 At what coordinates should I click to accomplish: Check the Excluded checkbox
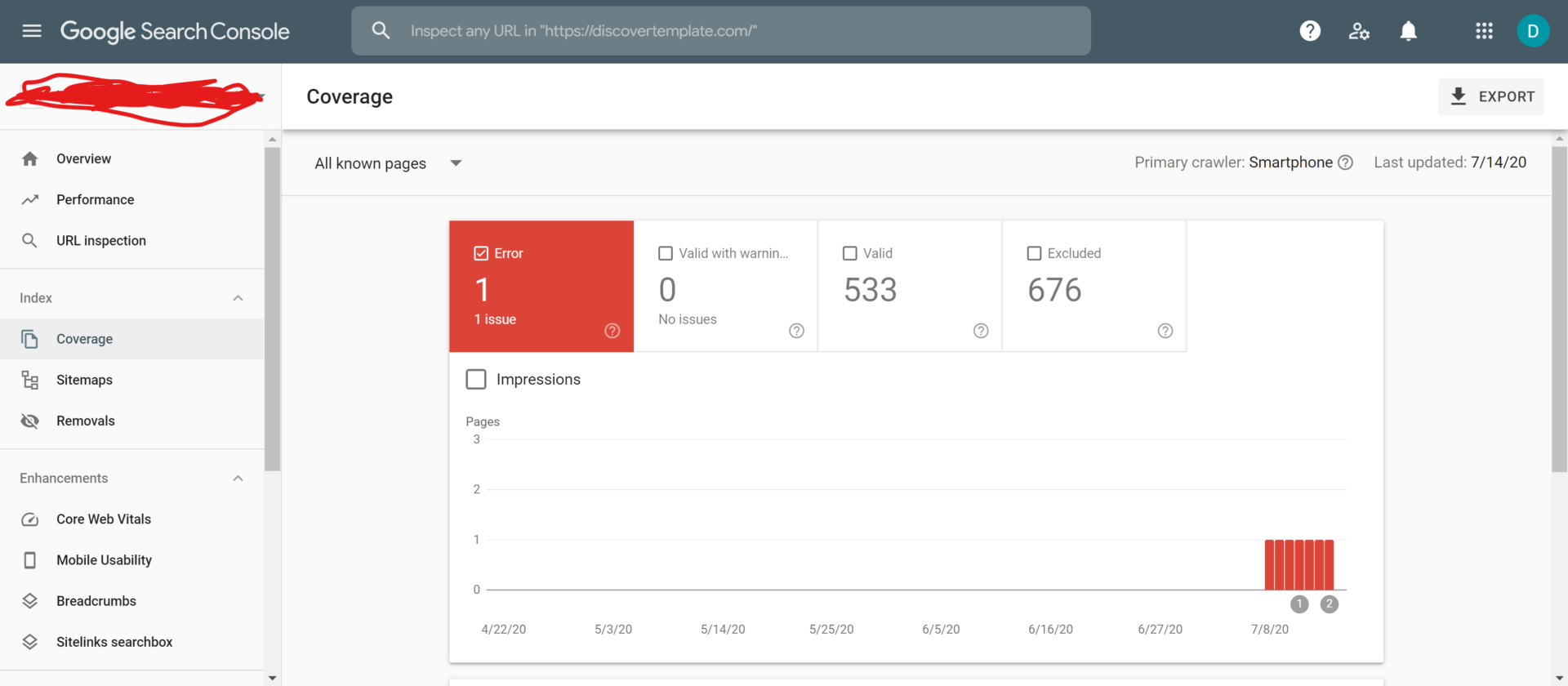click(1035, 253)
